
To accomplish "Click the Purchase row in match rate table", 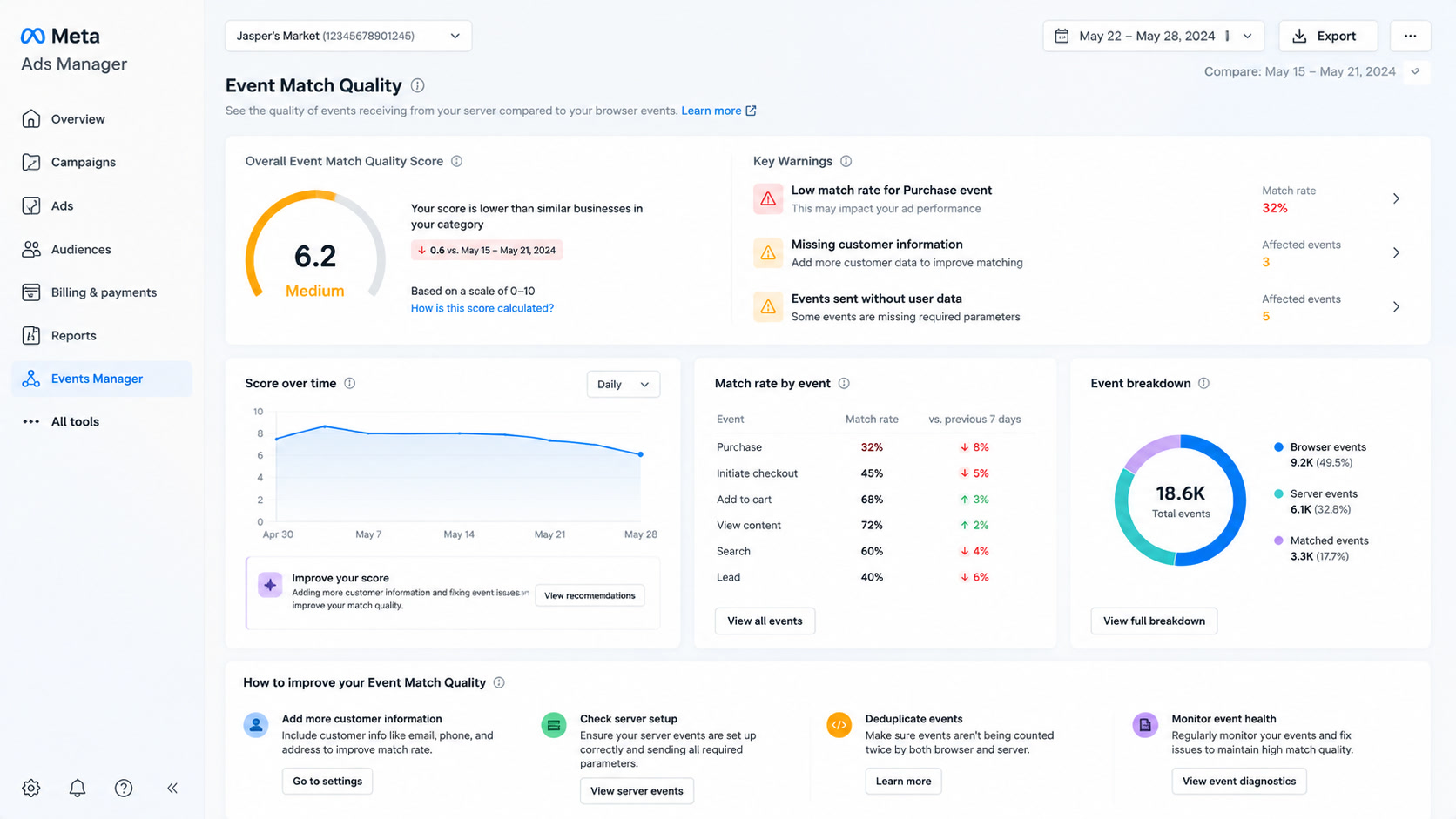I will tap(875, 447).
